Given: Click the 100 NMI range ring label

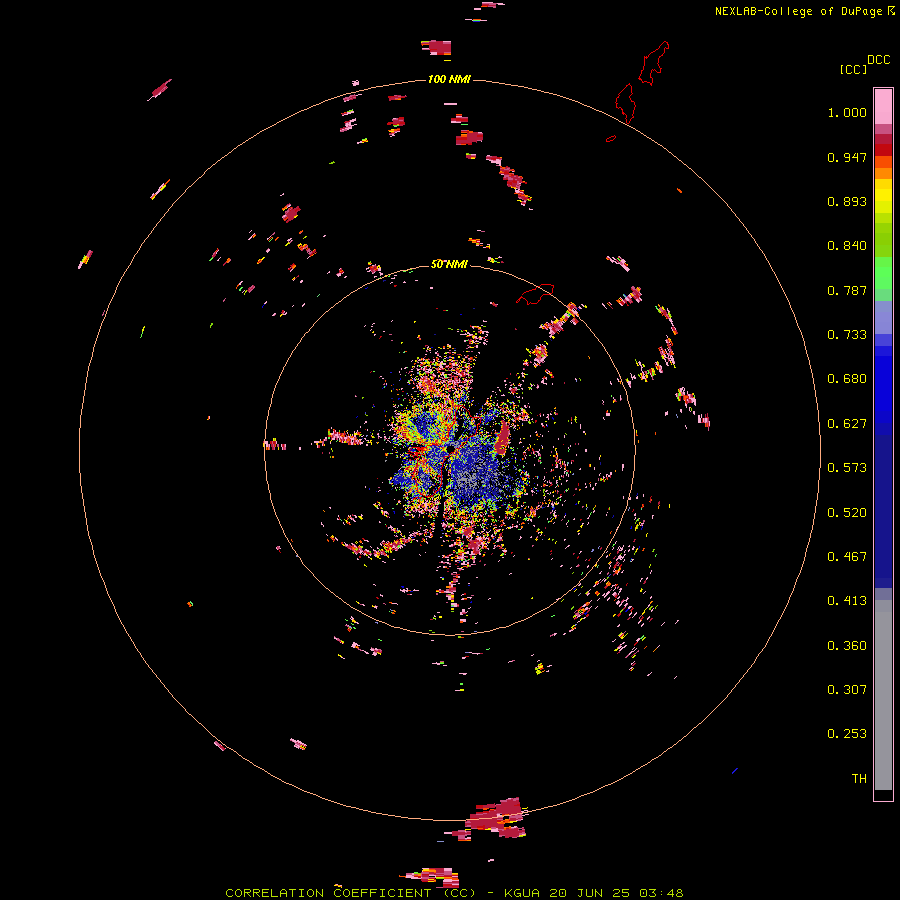Looking at the screenshot, I should tap(449, 79).
